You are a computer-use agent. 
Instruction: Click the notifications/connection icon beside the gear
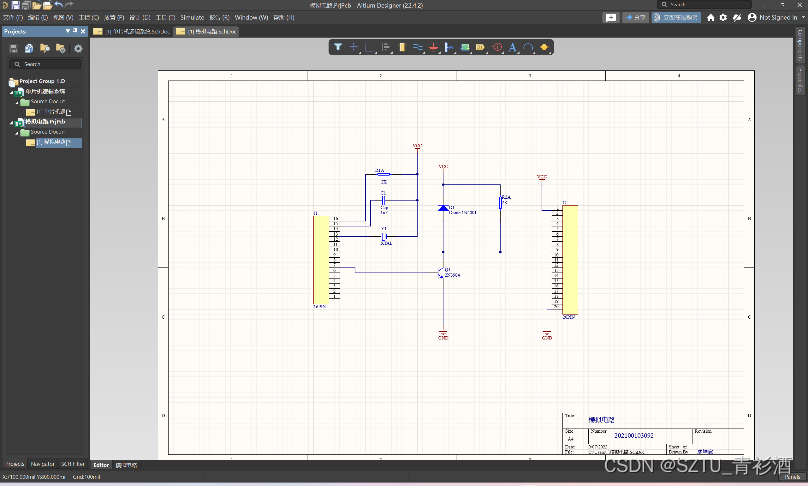click(x=737, y=18)
